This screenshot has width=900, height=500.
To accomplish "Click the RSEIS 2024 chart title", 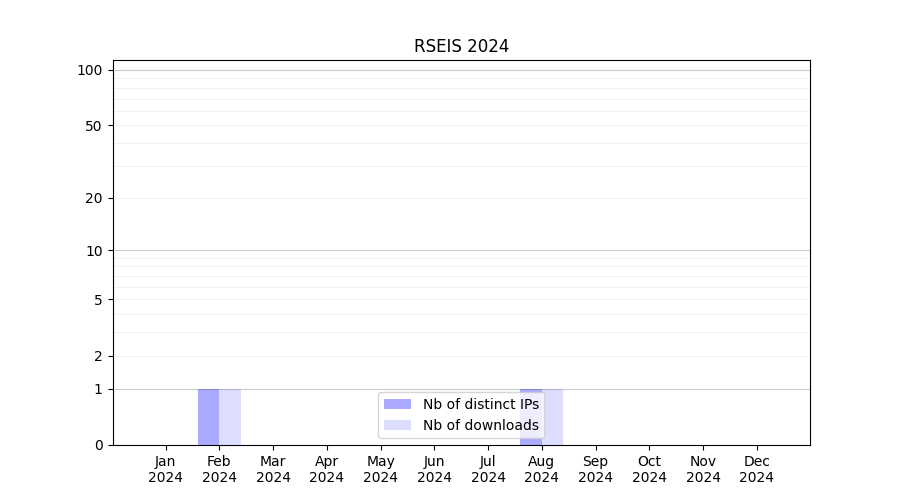I will 461,46.
